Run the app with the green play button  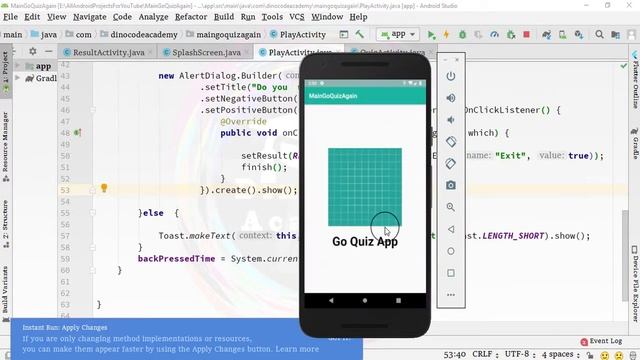431,35
